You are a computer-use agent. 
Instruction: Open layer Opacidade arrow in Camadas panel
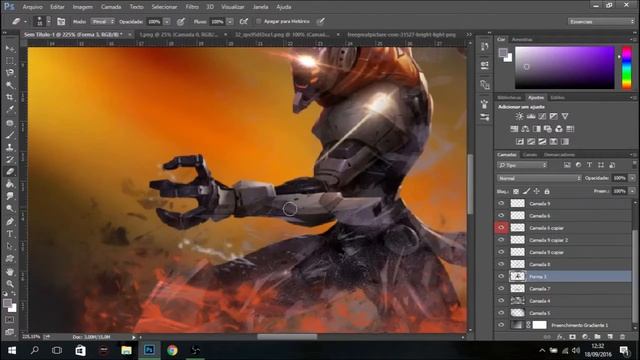coord(632,178)
